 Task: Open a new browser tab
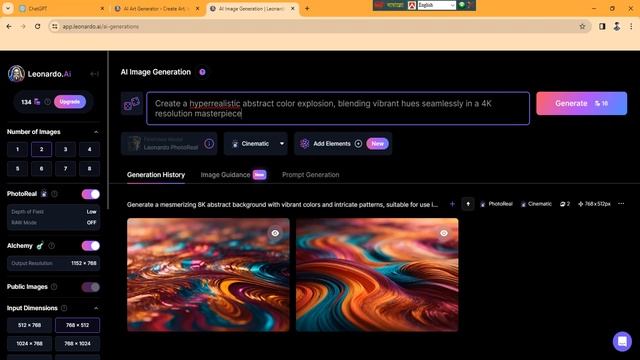point(307,9)
